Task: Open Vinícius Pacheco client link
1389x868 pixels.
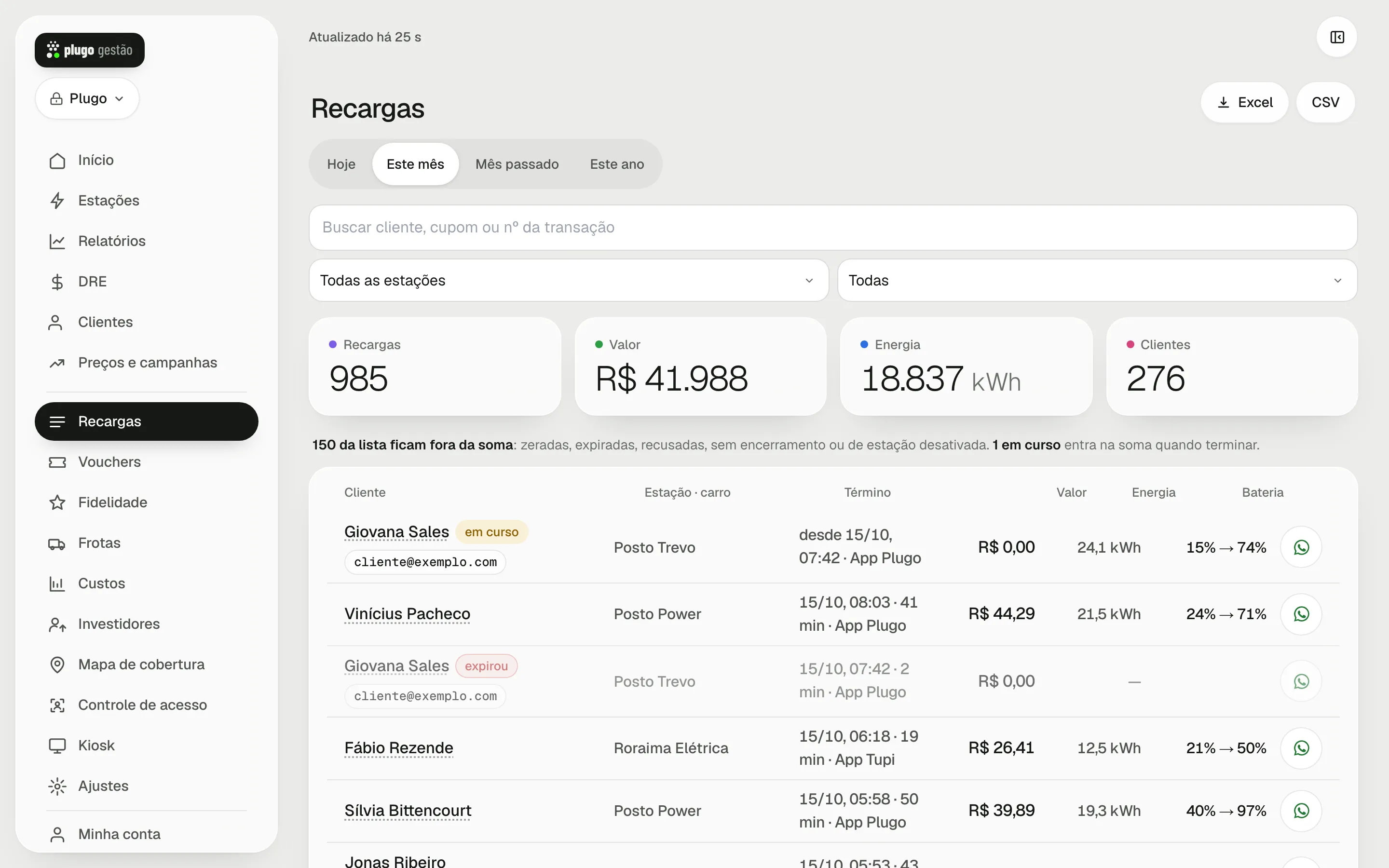Action: [x=407, y=614]
